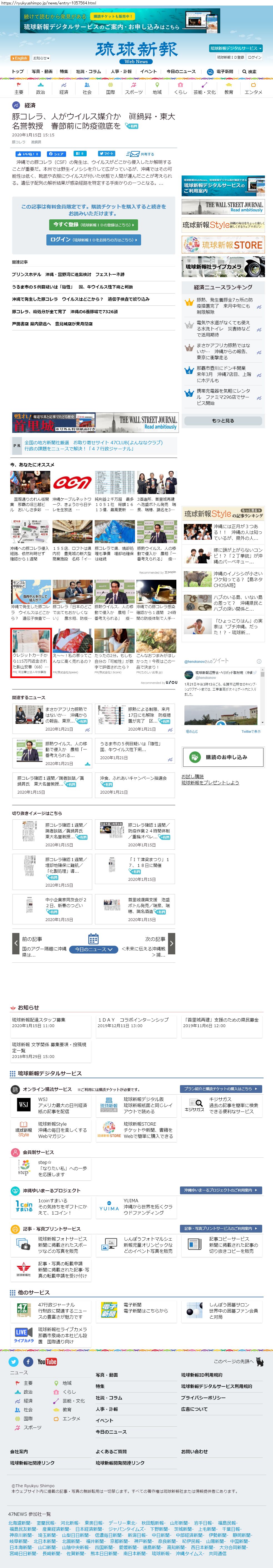Screen dimensions: 273x1568
Task: Go to previous article with left arrow
Action: coord(16,944)
